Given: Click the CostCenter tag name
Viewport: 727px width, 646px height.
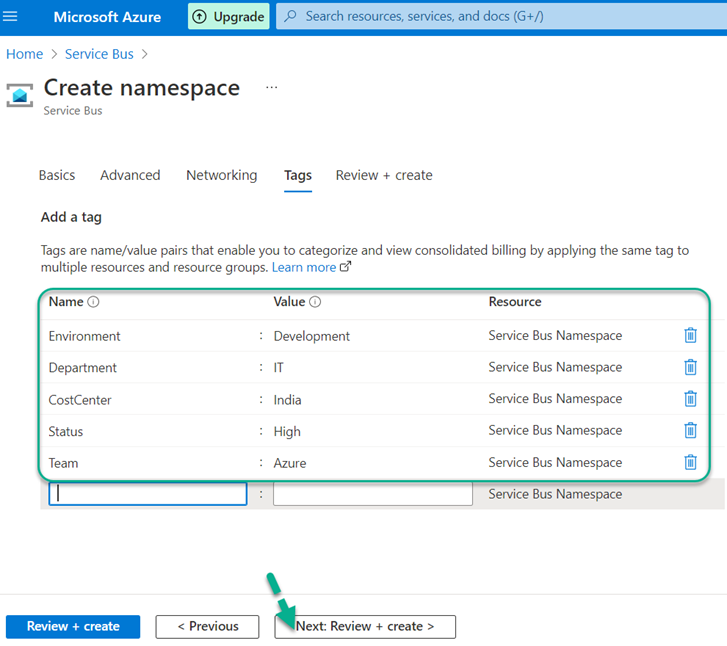Looking at the screenshot, I should 80,400.
